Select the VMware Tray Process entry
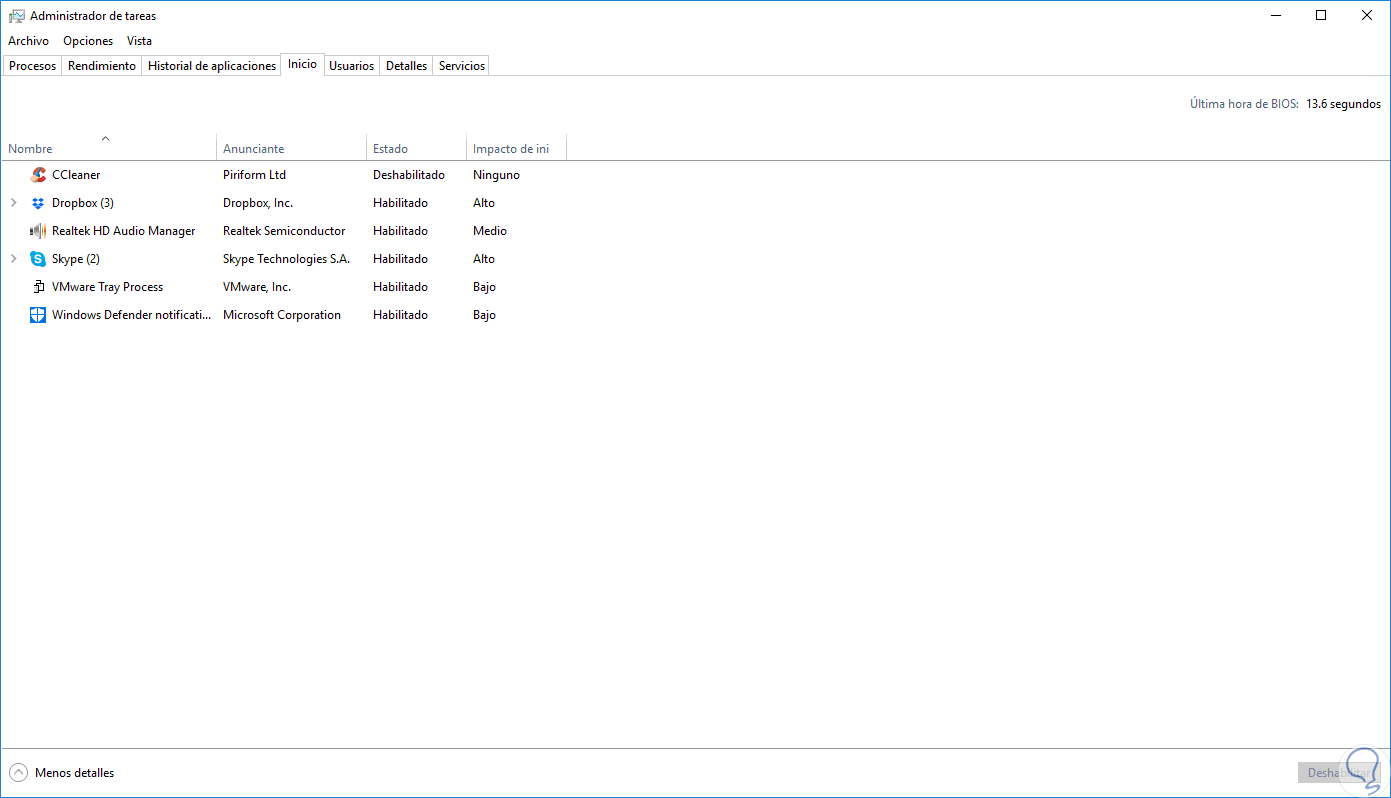The width and height of the screenshot is (1391, 798). coord(107,287)
